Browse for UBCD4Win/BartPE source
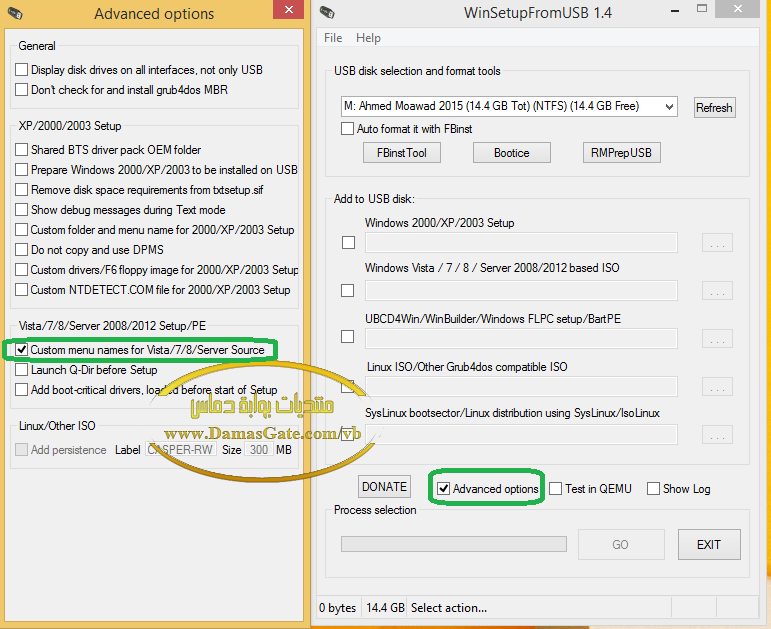 pyautogui.click(x=717, y=339)
